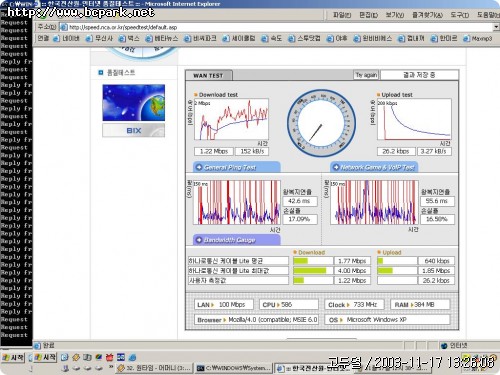Click the 640 kbps upload value

pos(436,261)
